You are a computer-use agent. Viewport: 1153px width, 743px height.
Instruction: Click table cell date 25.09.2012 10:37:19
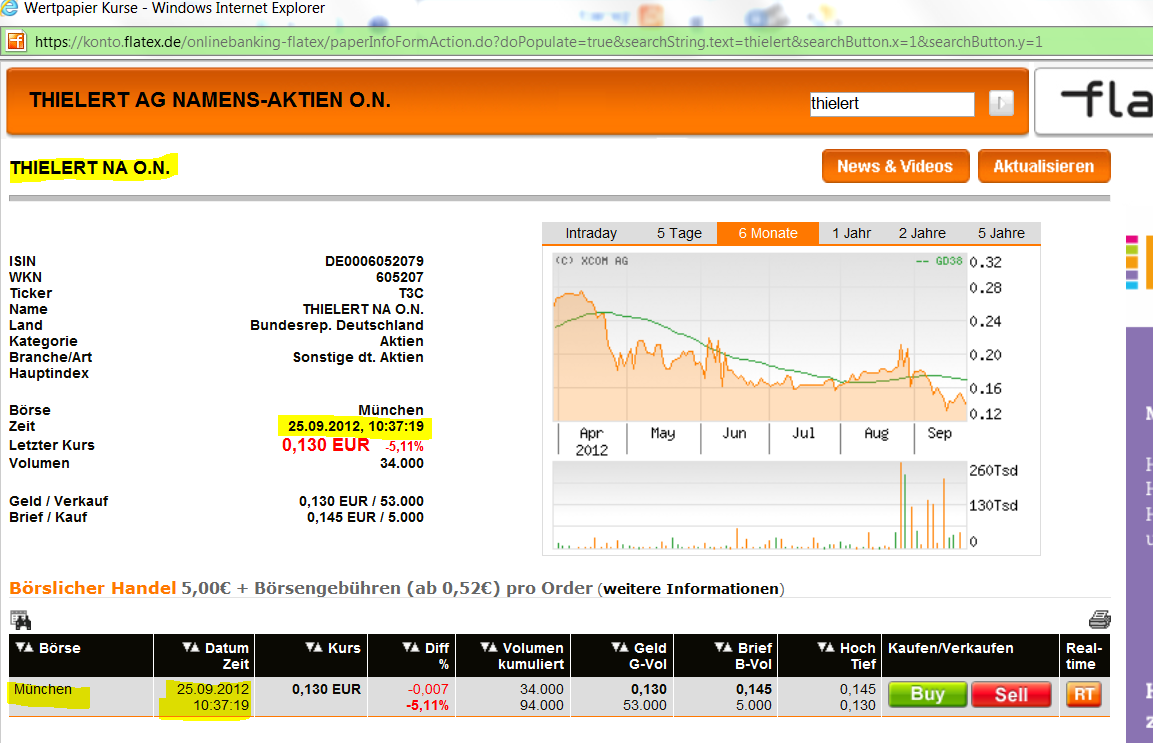pyautogui.click(x=213, y=697)
